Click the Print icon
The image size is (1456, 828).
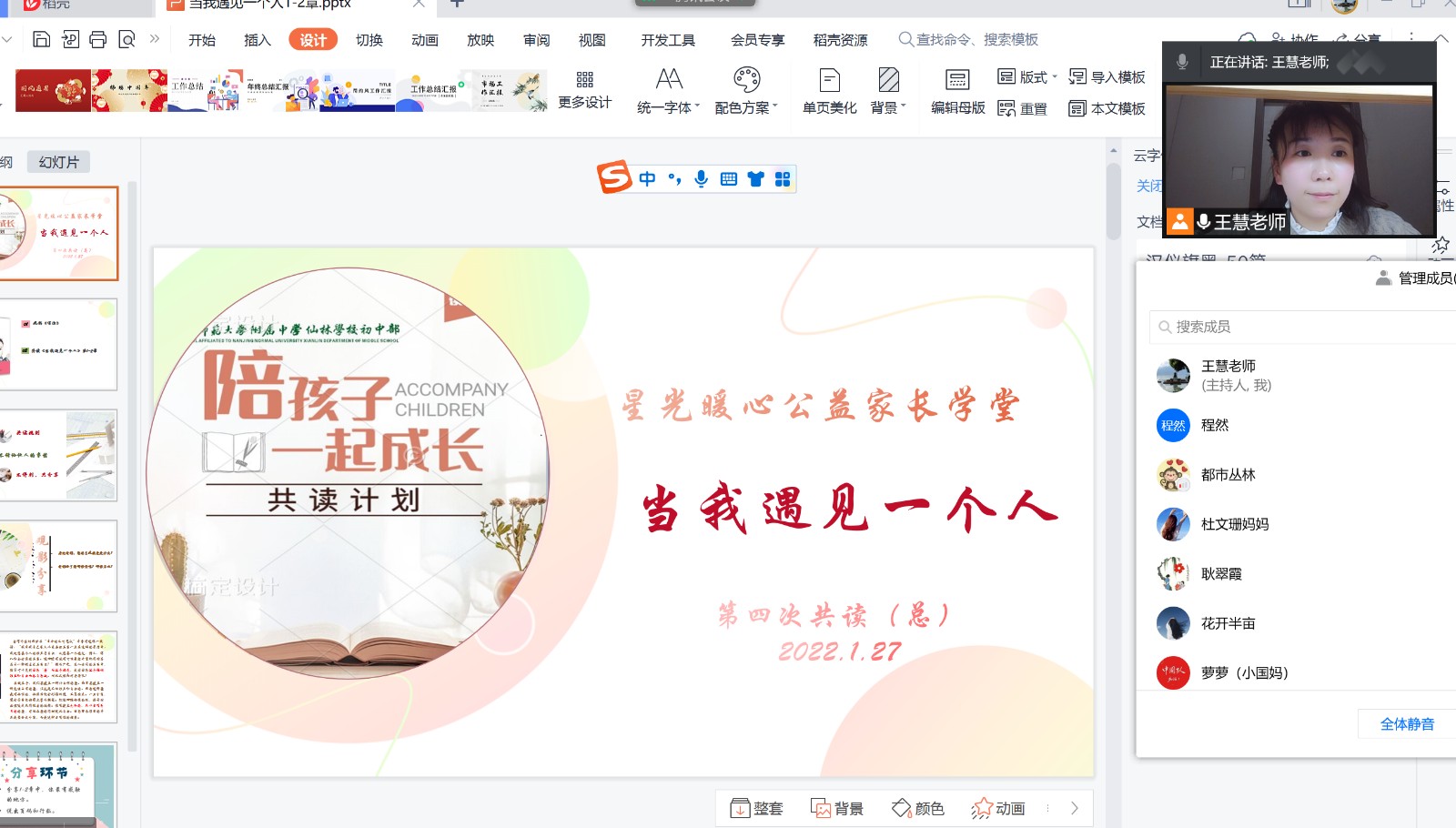pos(98,39)
